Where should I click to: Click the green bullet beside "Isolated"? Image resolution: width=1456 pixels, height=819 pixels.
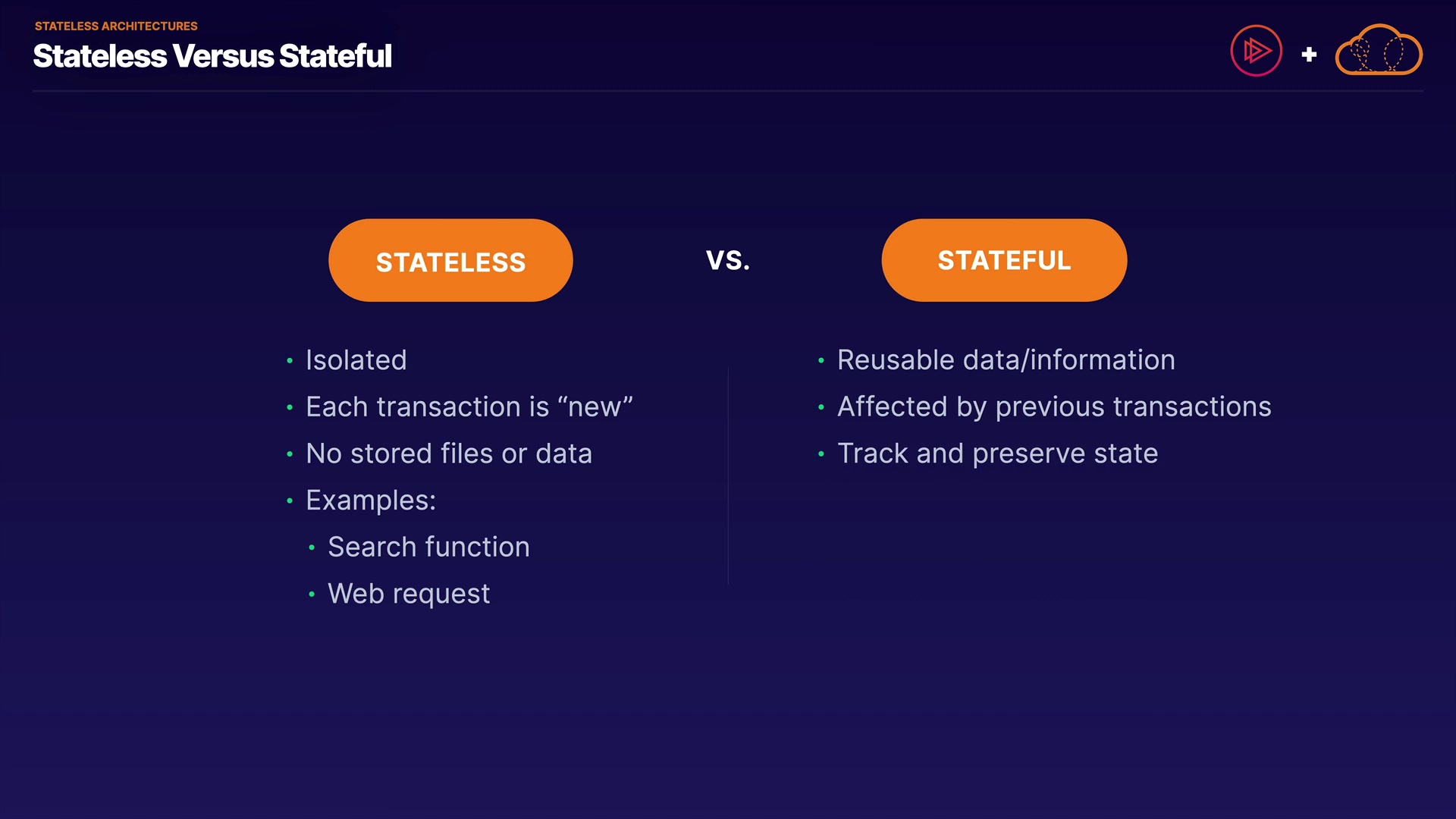tap(290, 361)
